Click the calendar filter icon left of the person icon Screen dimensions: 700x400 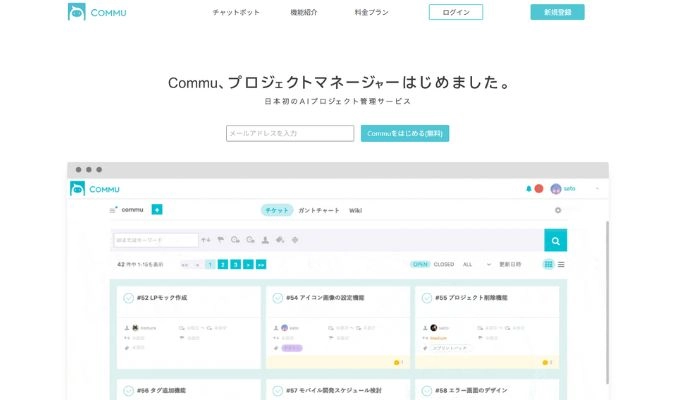tap(250, 240)
